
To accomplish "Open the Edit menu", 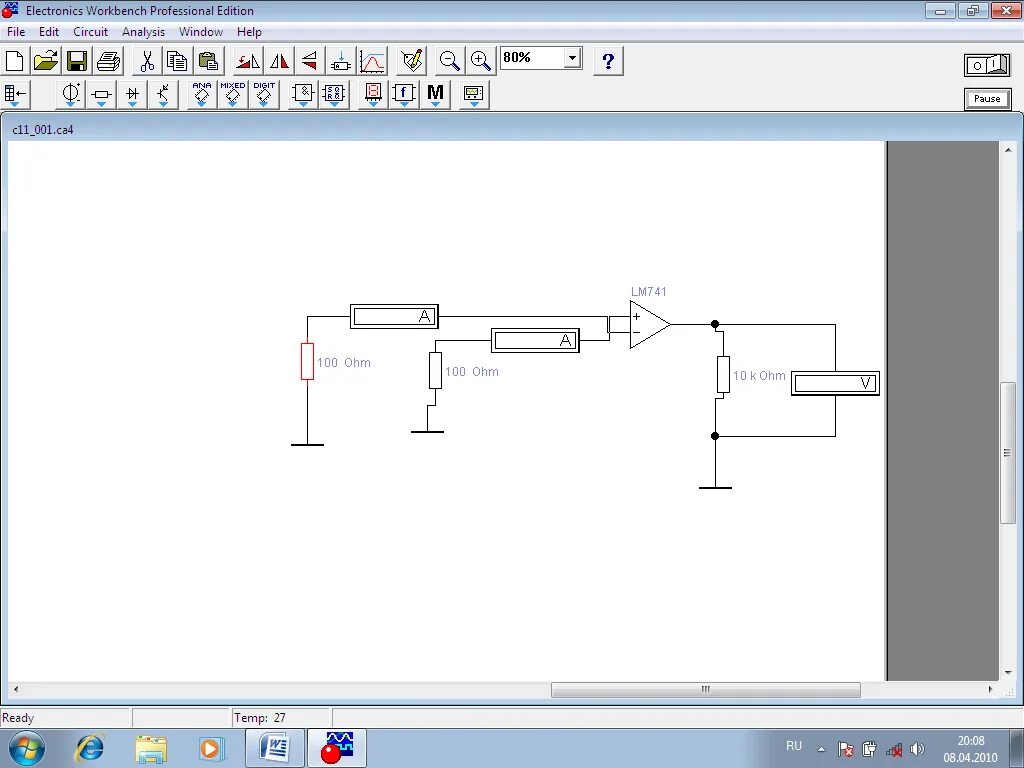I will pos(49,31).
